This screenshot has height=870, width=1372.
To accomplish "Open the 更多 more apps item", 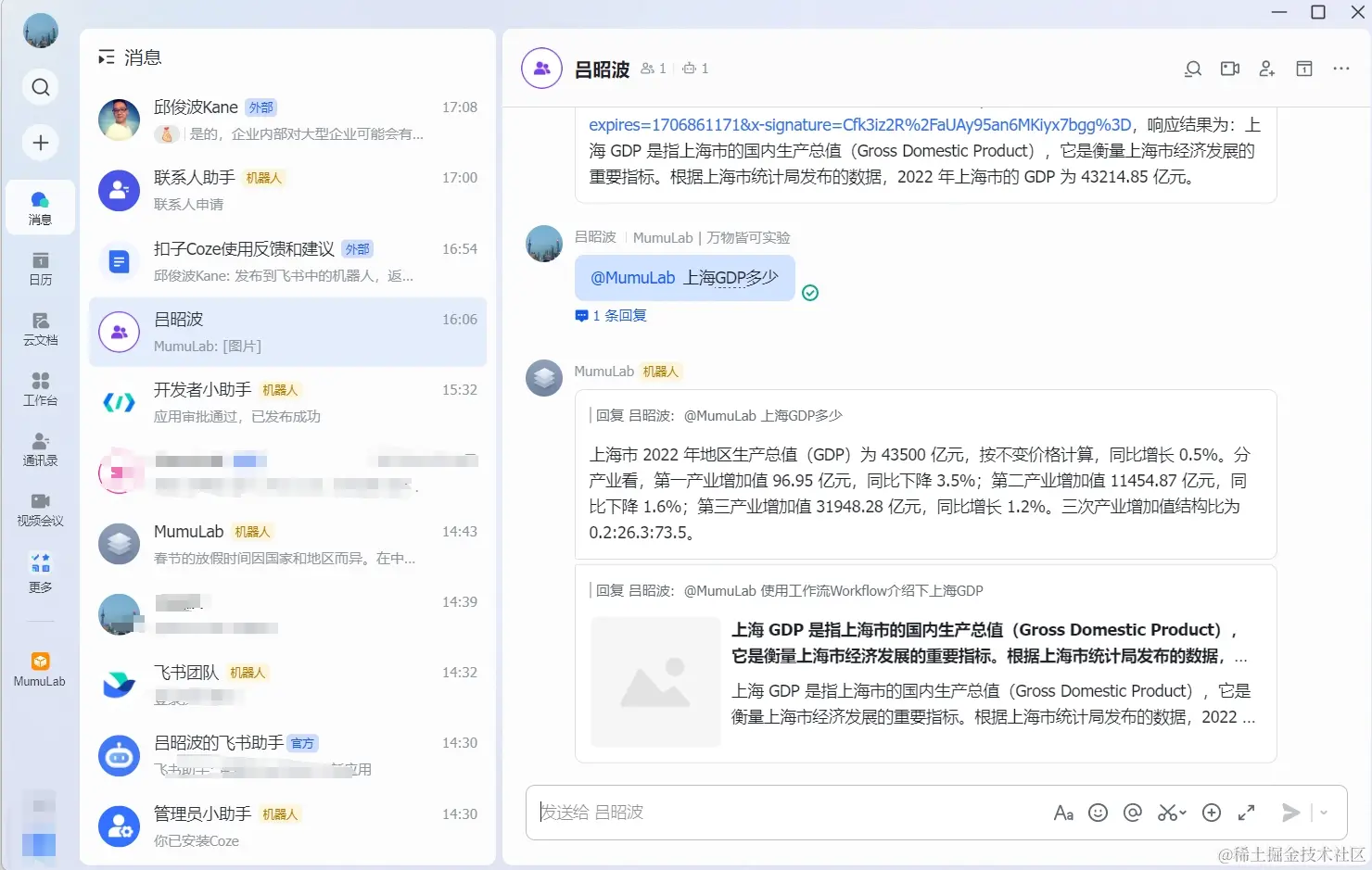I will click(40, 573).
